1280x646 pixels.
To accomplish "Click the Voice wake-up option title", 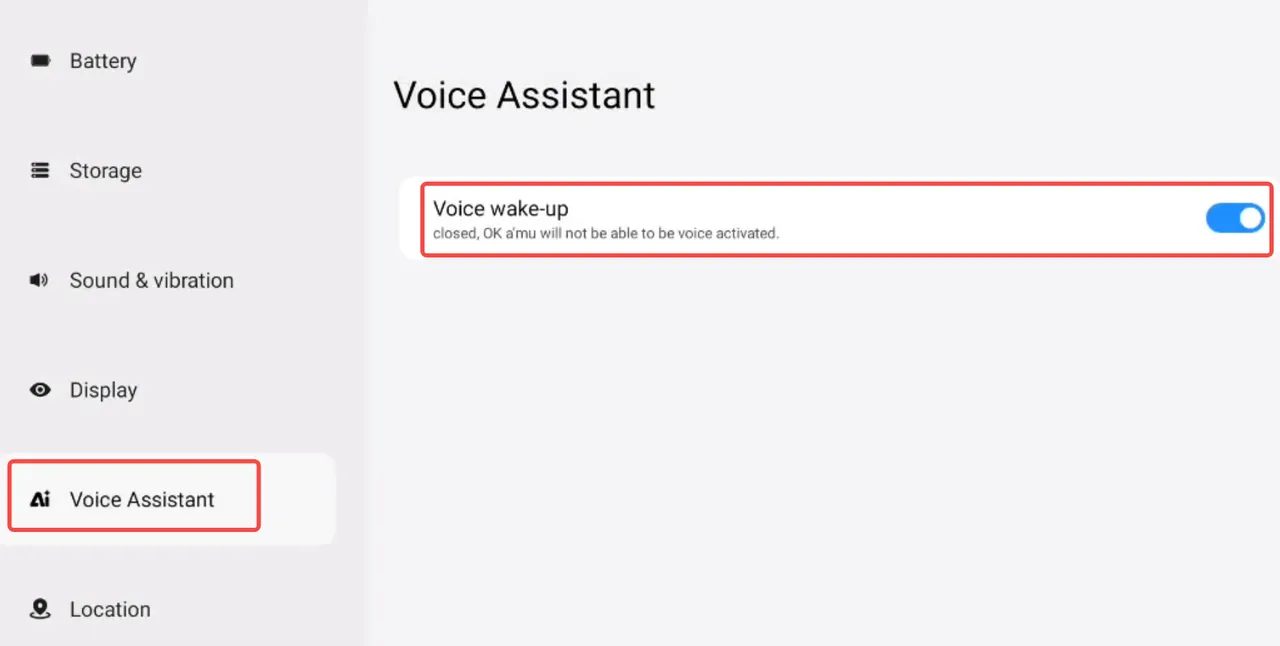I will coord(500,209).
